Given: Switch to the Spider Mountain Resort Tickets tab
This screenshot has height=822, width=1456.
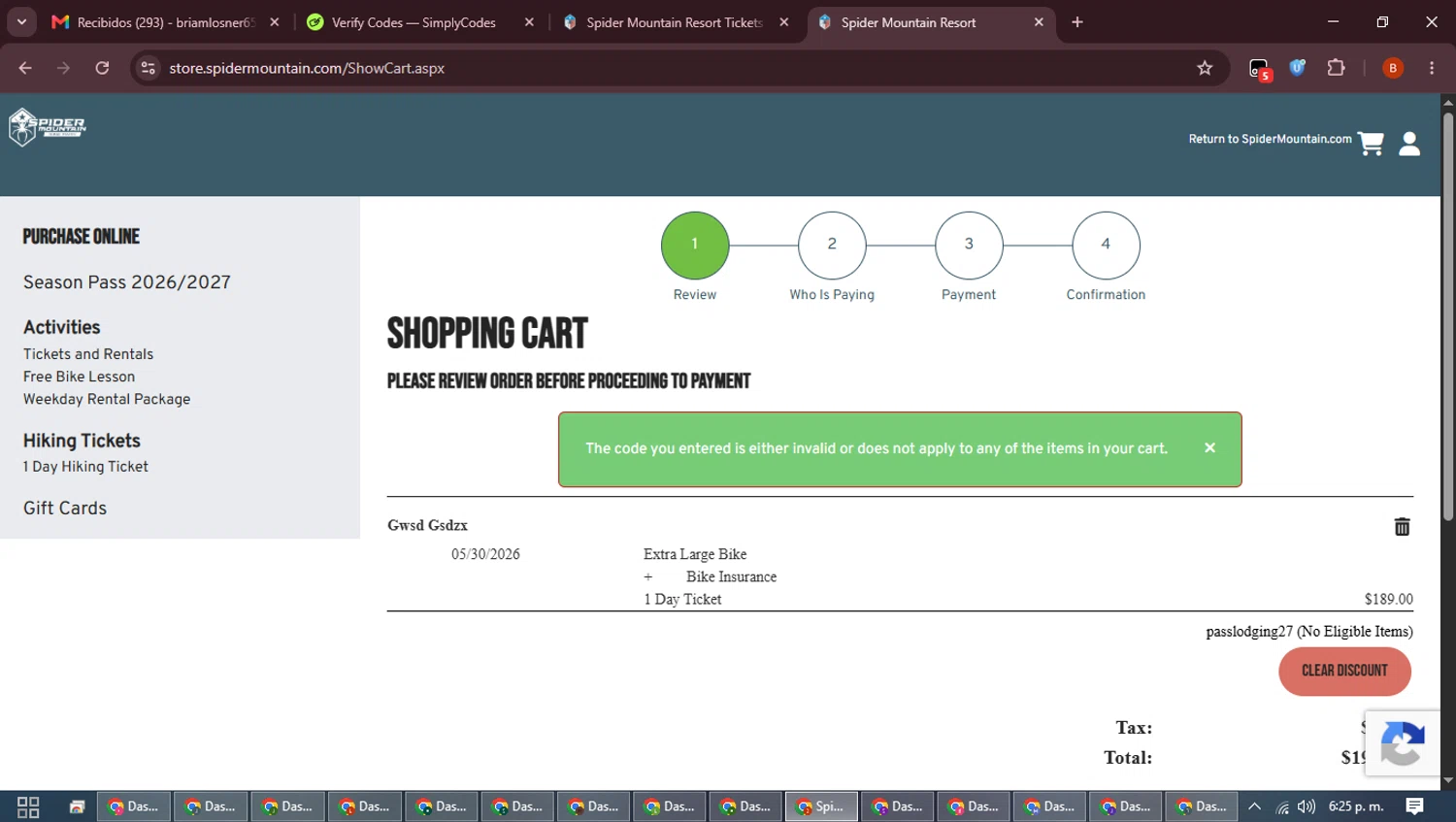Looking at the screenshot, I should click(x=675, y=22).
